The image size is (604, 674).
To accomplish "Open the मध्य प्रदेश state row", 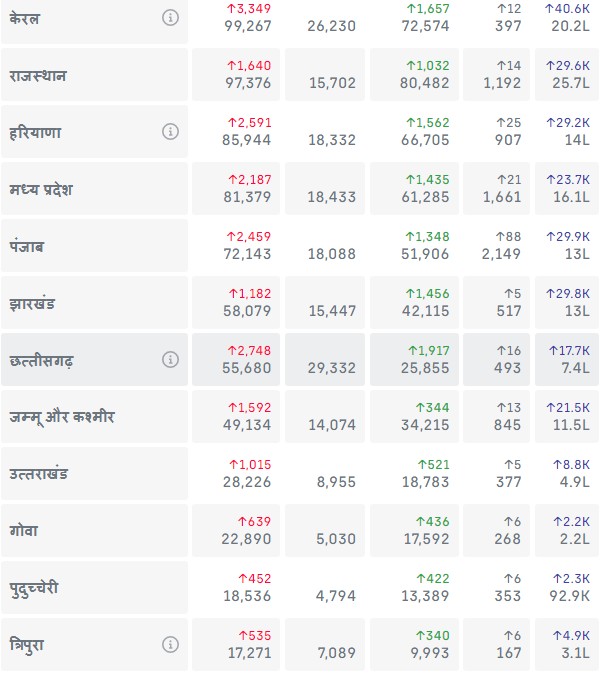I will [41, 190].
